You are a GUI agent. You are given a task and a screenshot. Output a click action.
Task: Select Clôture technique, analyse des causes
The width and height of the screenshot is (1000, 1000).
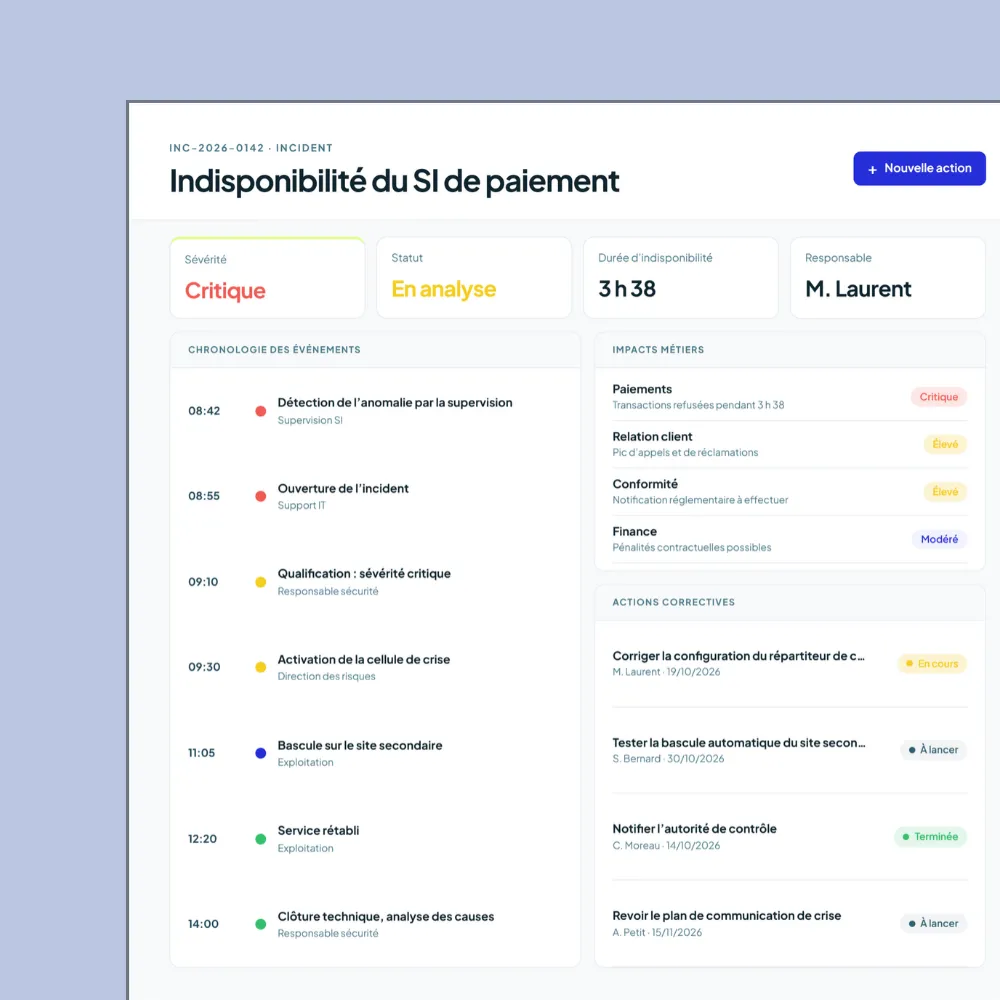tap(375, 924)
